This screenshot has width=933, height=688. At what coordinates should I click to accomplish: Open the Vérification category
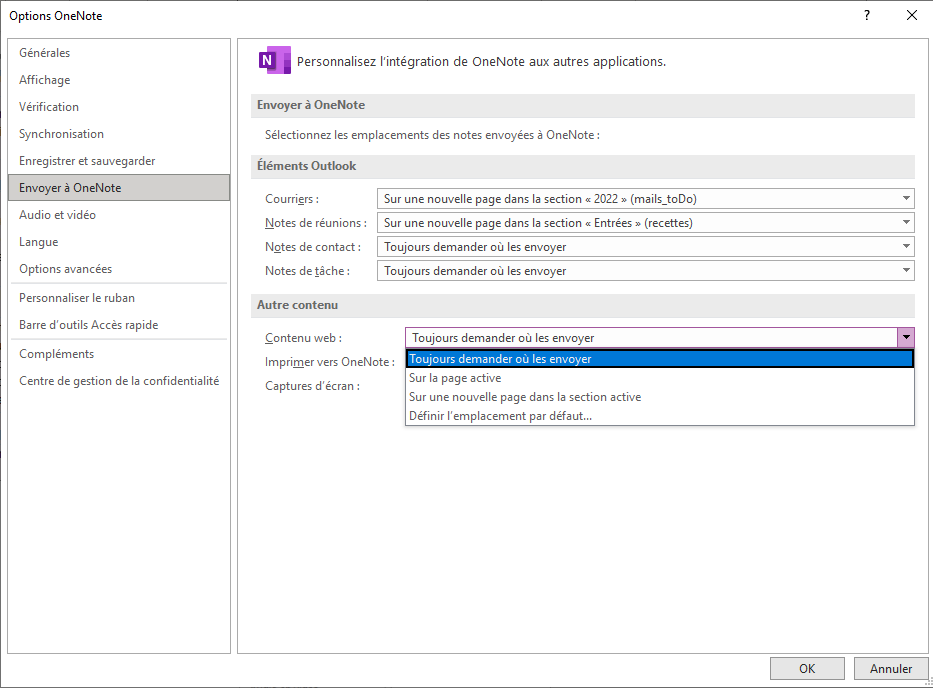click(119, 107)
